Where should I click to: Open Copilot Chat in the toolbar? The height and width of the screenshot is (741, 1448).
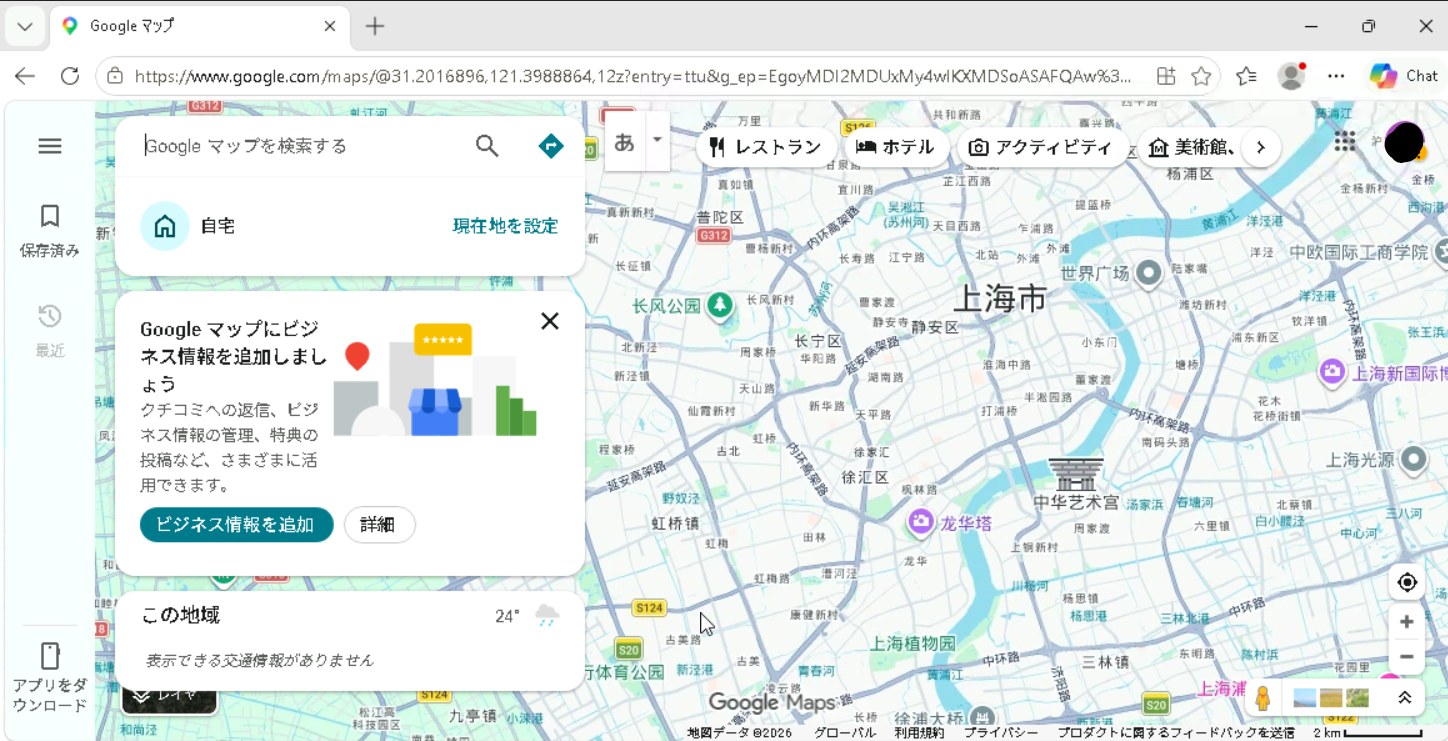click(x=1404, y=76)
